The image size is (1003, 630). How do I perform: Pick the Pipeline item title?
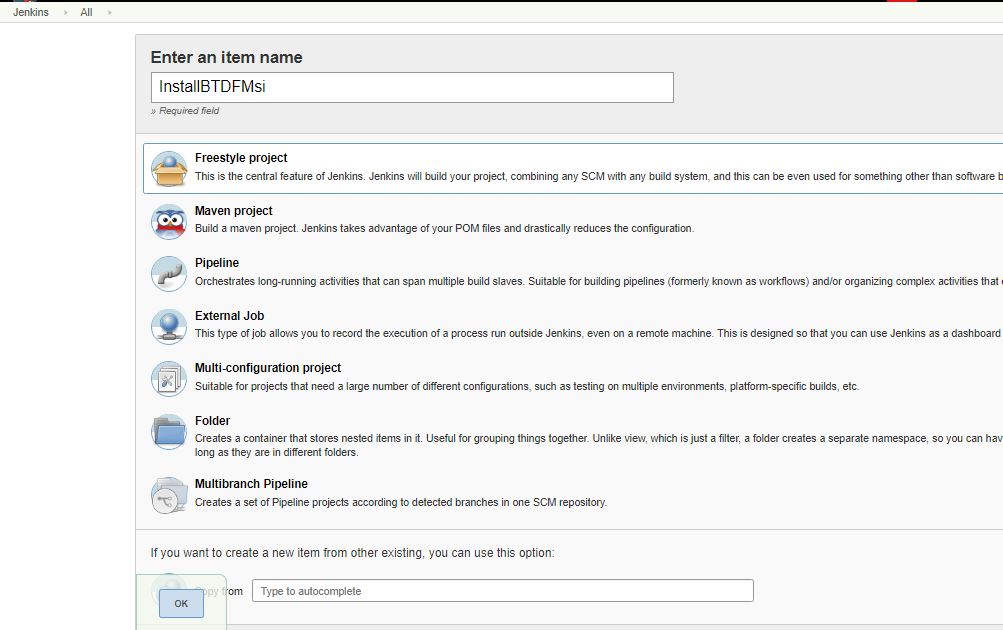(x=217, y=263)
